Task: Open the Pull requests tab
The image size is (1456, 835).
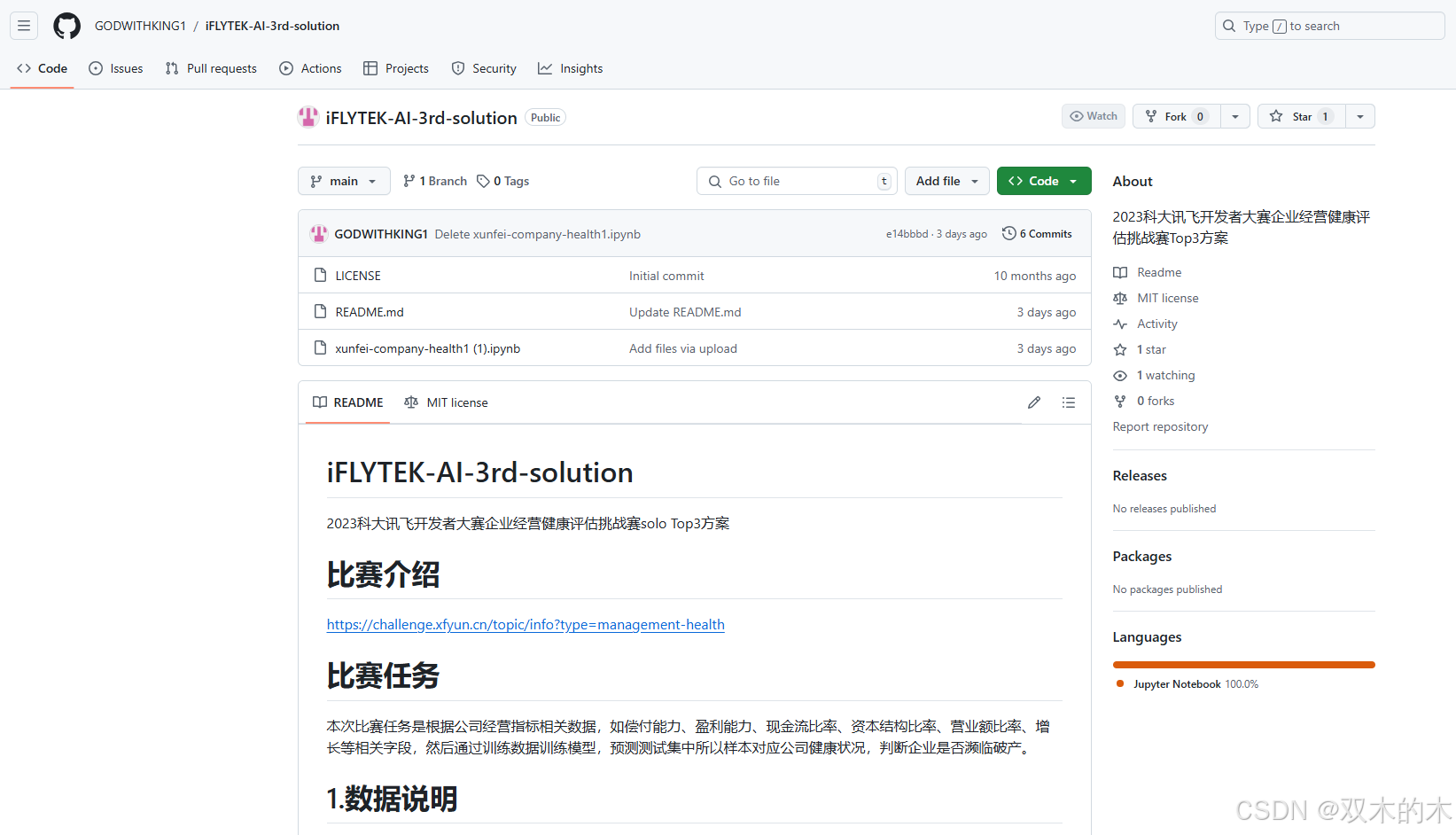Action: (211, 68)
